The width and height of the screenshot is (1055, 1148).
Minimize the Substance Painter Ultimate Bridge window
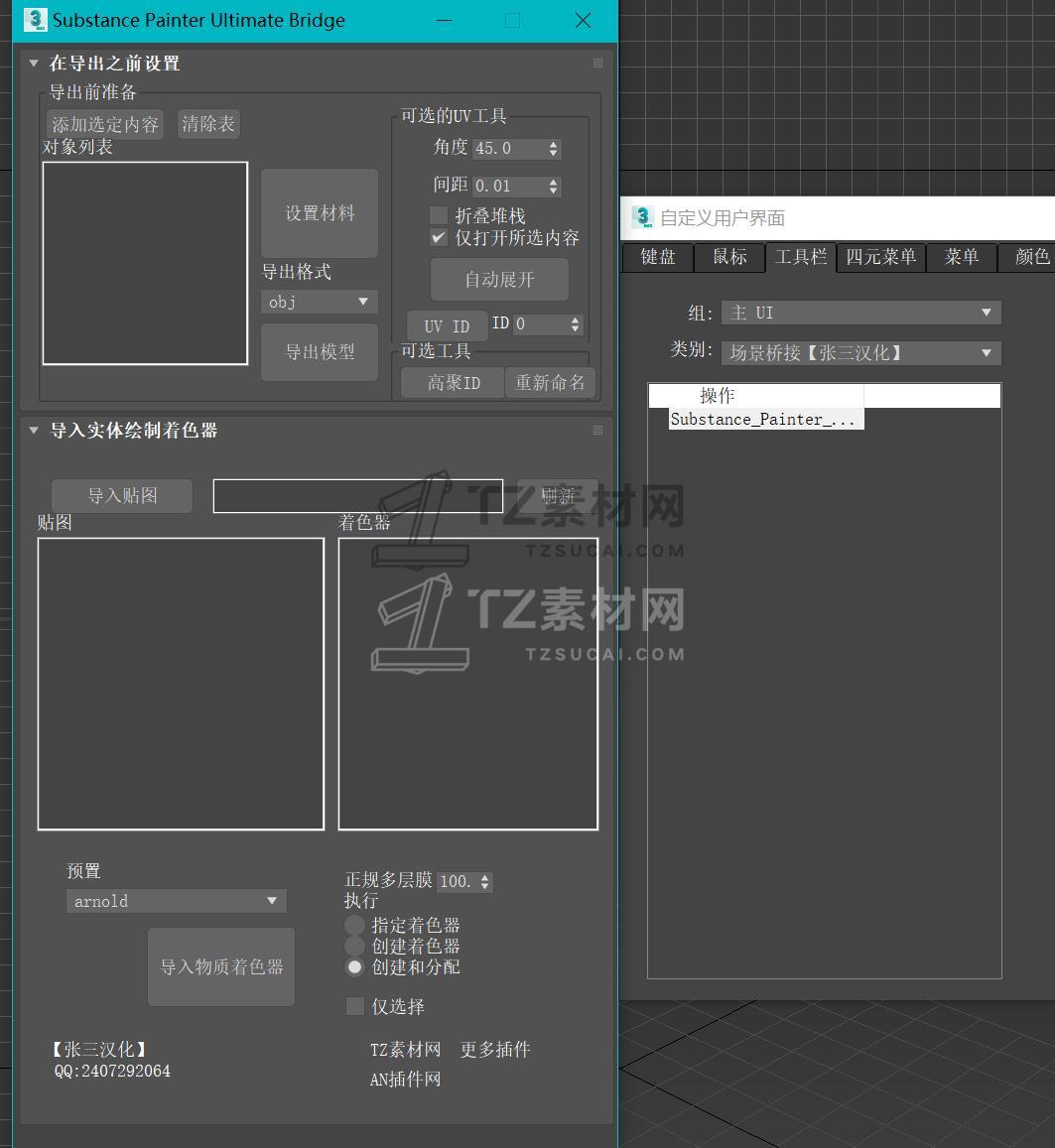[444, 20]
